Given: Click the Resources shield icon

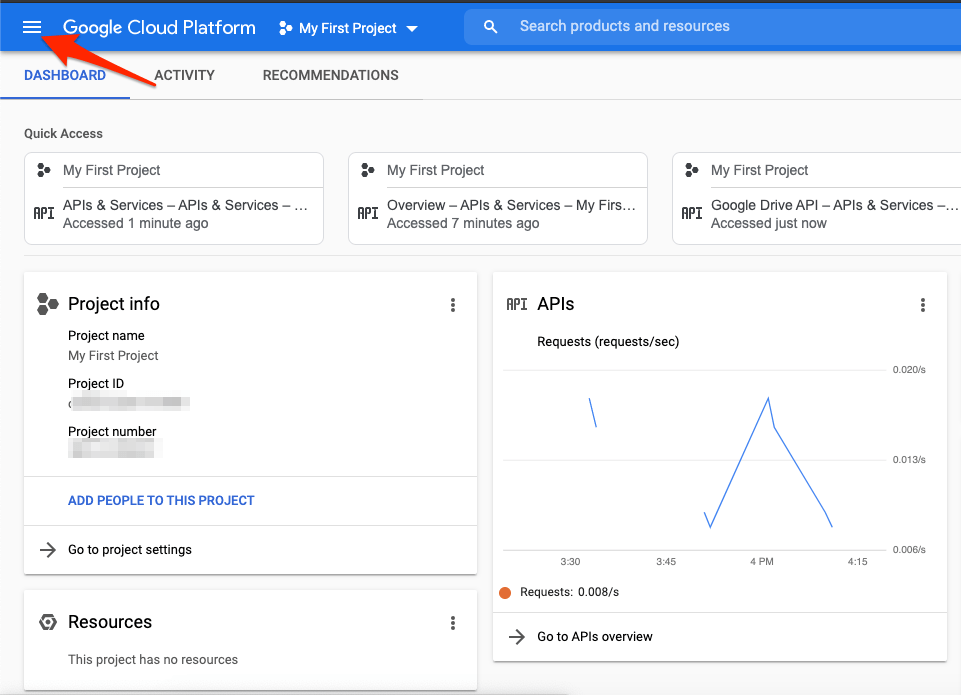Looking at the screenshot, I should pyautogui.click(x=47, y=622).
